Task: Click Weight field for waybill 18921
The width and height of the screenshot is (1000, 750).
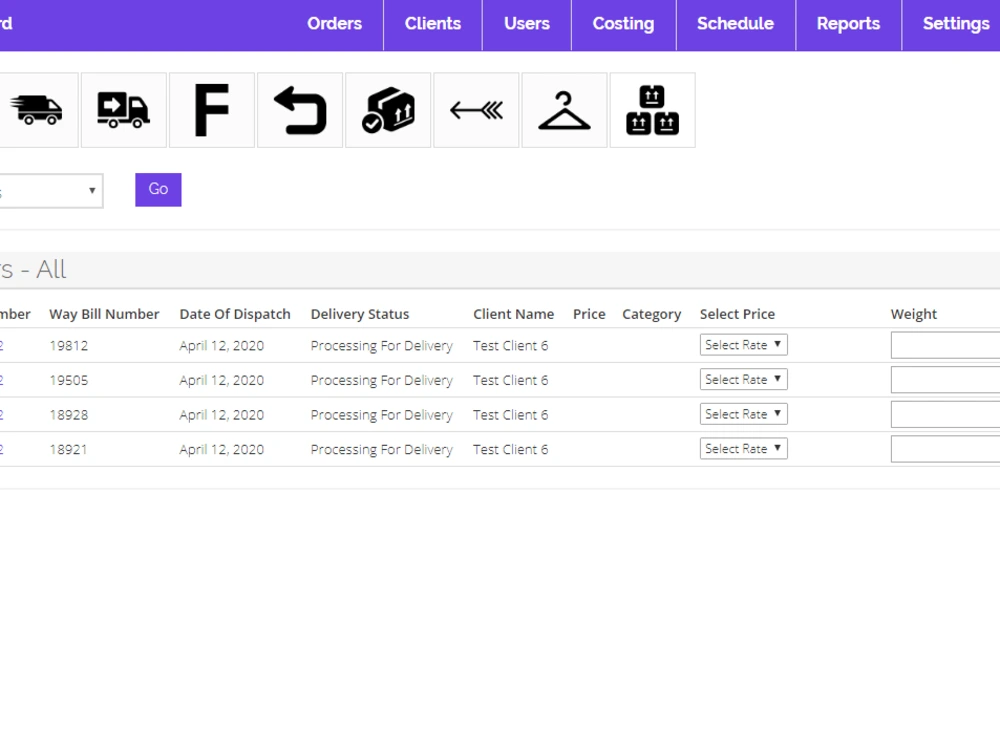Action: [x=945, y=449]
